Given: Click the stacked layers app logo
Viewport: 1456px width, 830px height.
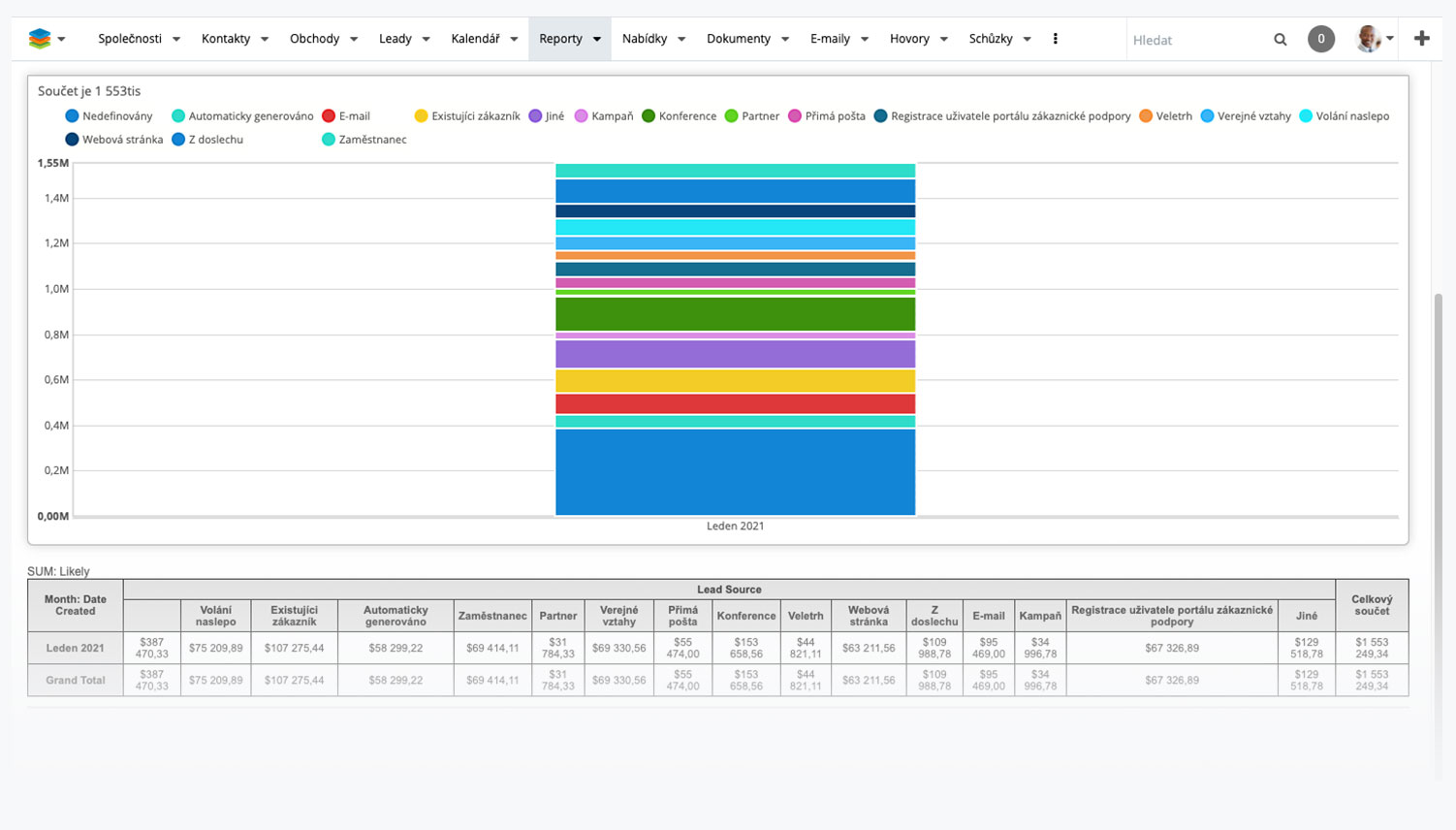Looking at the screenshot, I should (40, 39).
